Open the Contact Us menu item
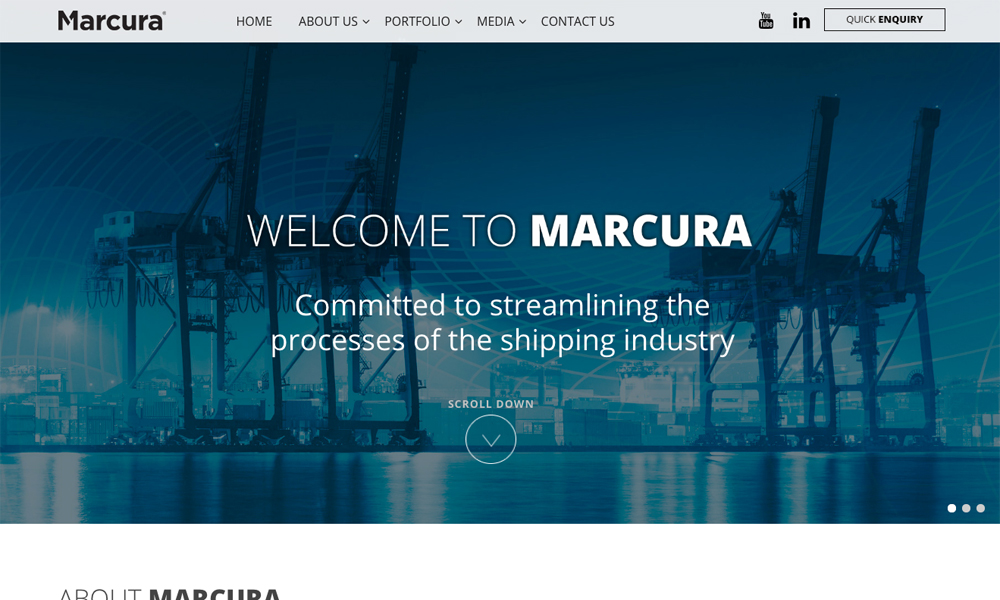 [x=578, y=22]
